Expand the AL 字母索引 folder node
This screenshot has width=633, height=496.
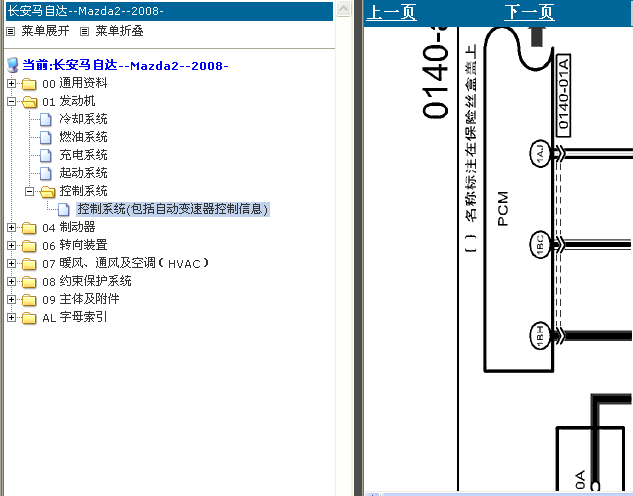click(x=11, y=318)
